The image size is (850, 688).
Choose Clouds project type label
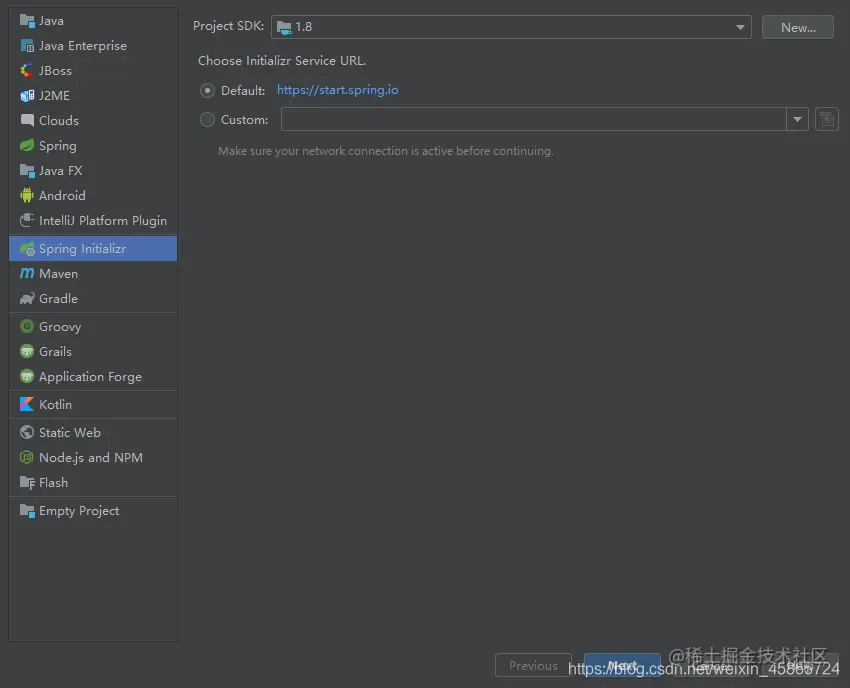tap(59, 120)
